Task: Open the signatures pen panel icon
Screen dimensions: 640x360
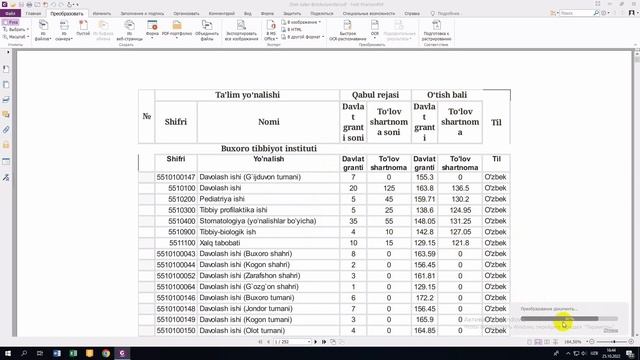Action: (6, 177)
